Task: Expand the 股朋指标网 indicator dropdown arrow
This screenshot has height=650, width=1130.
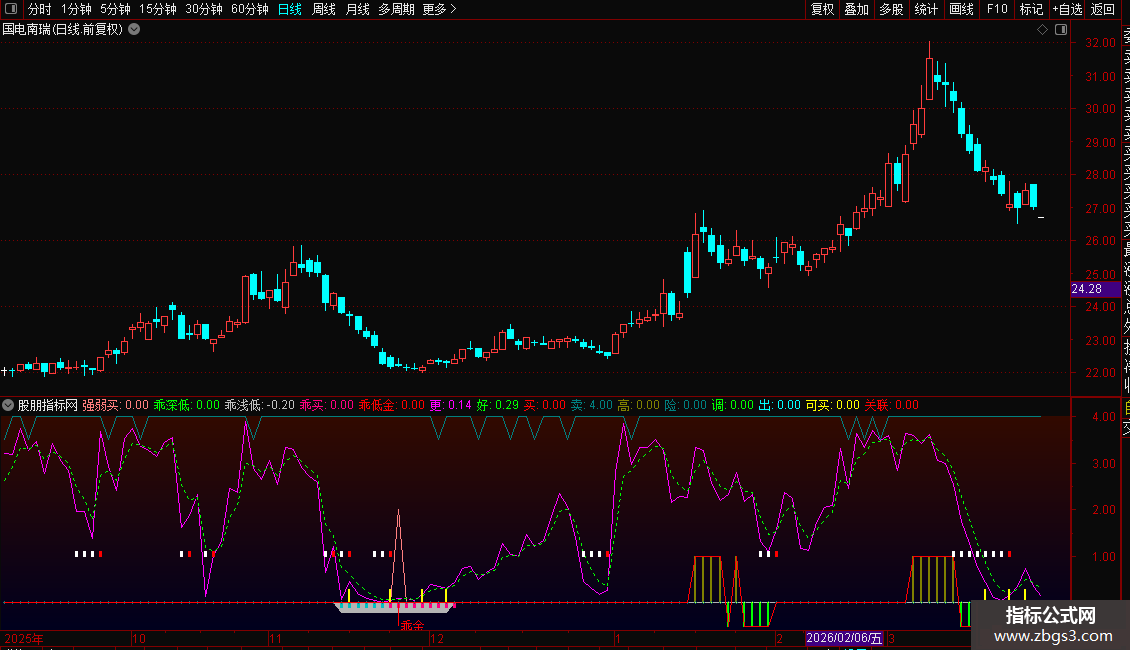Action: (x=9, y=405)
